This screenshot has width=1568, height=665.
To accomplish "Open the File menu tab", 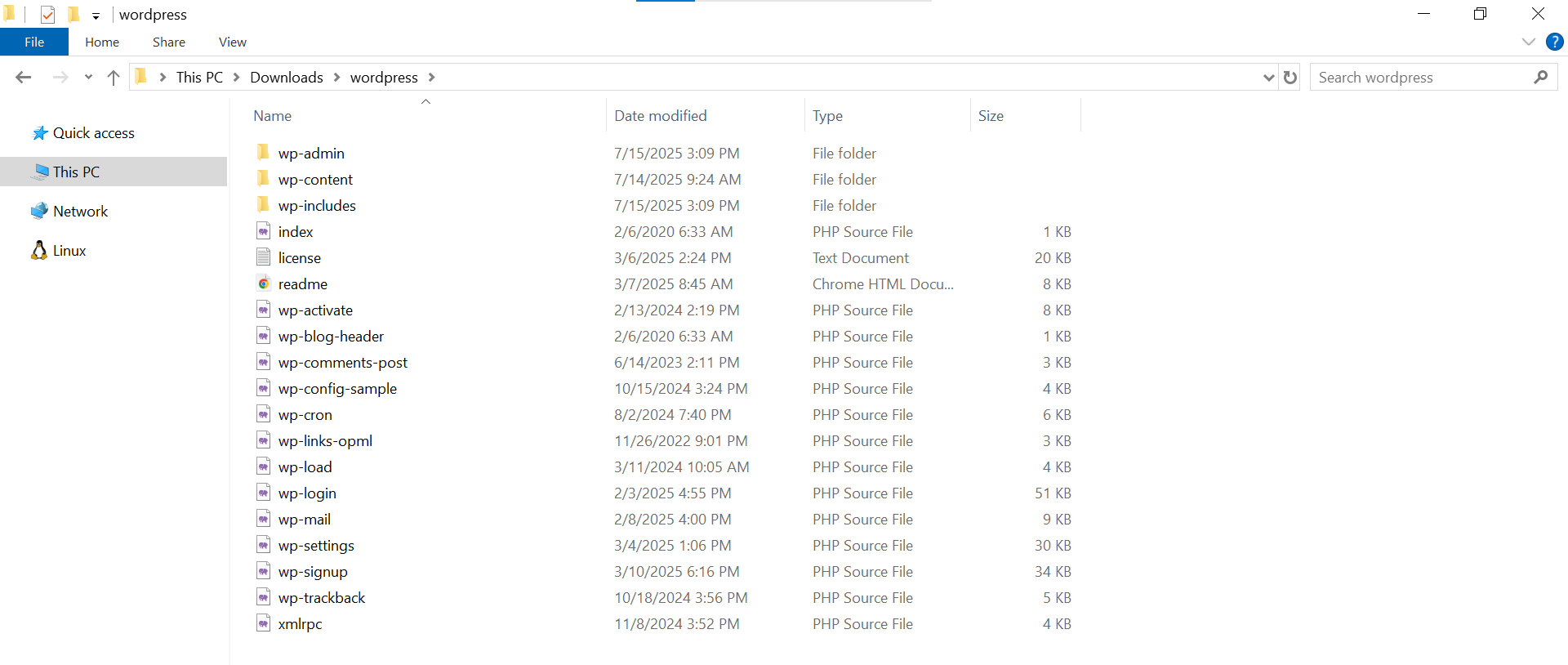I will click(34, 42).
